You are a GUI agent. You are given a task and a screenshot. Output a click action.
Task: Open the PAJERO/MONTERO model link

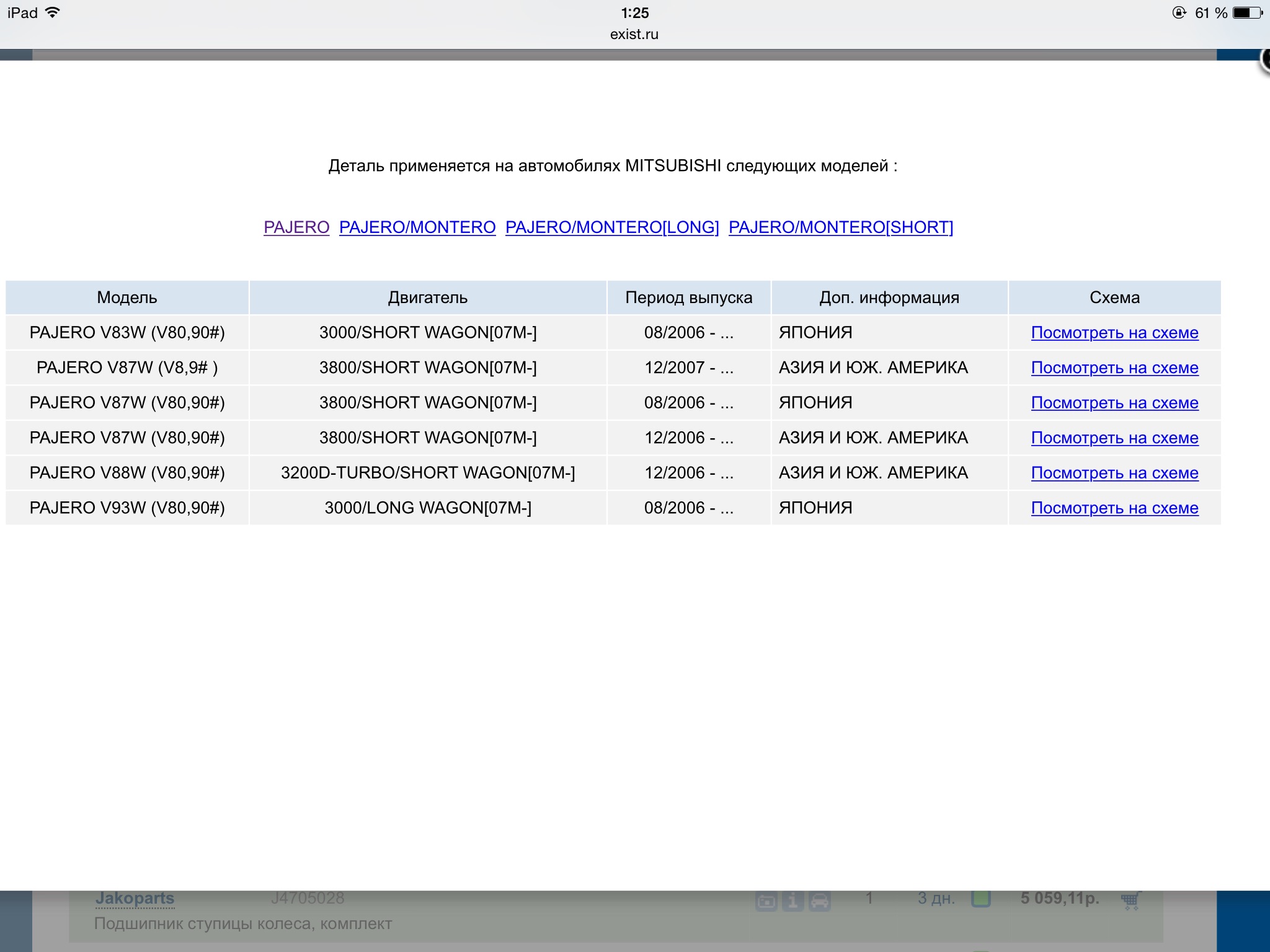click(417, 227)
